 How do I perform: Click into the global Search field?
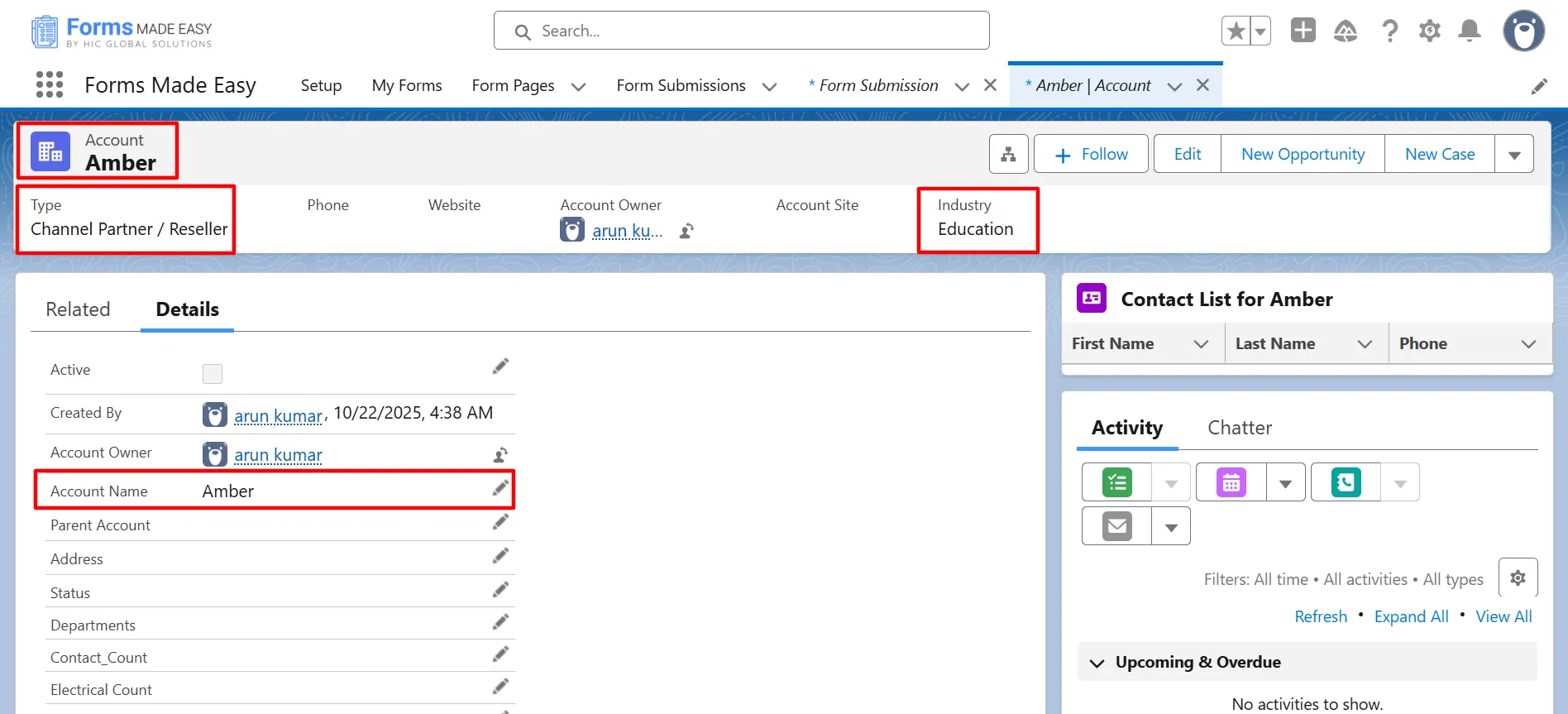pos(741,31)
